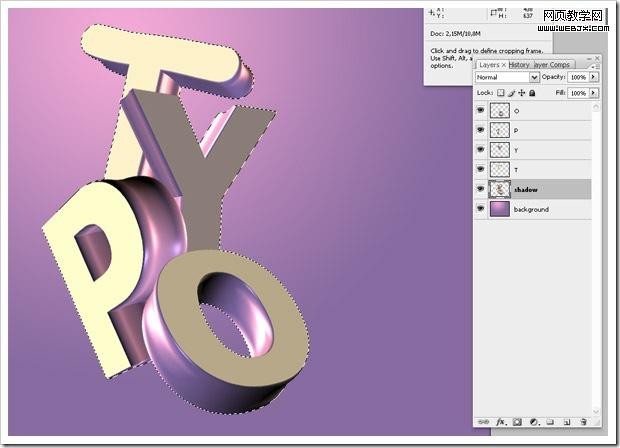Screen dimensions: 620x448
Task: Select the O layer thumbnail
Action: coord(500,110)
